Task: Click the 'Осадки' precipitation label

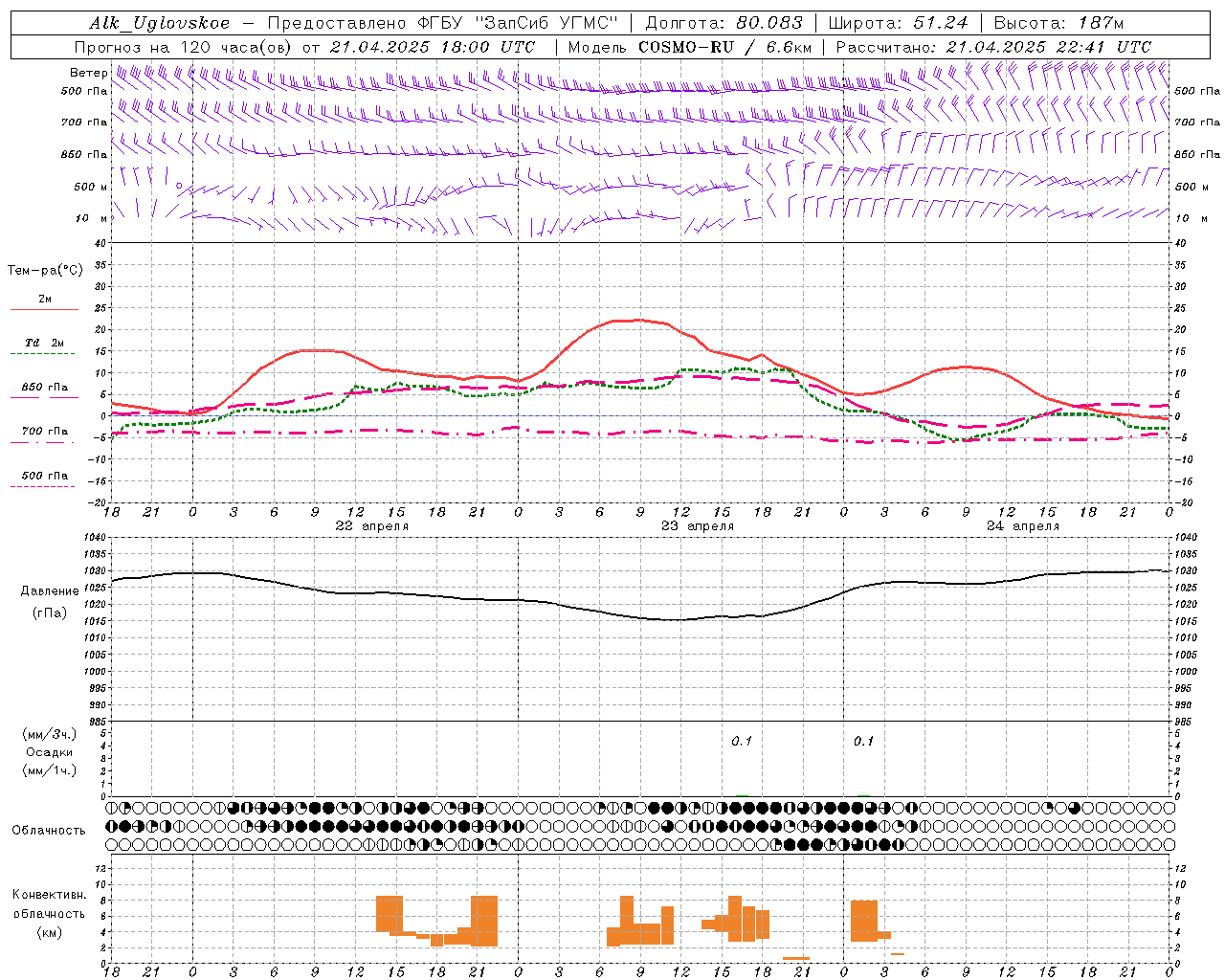Action: point(50,752)
